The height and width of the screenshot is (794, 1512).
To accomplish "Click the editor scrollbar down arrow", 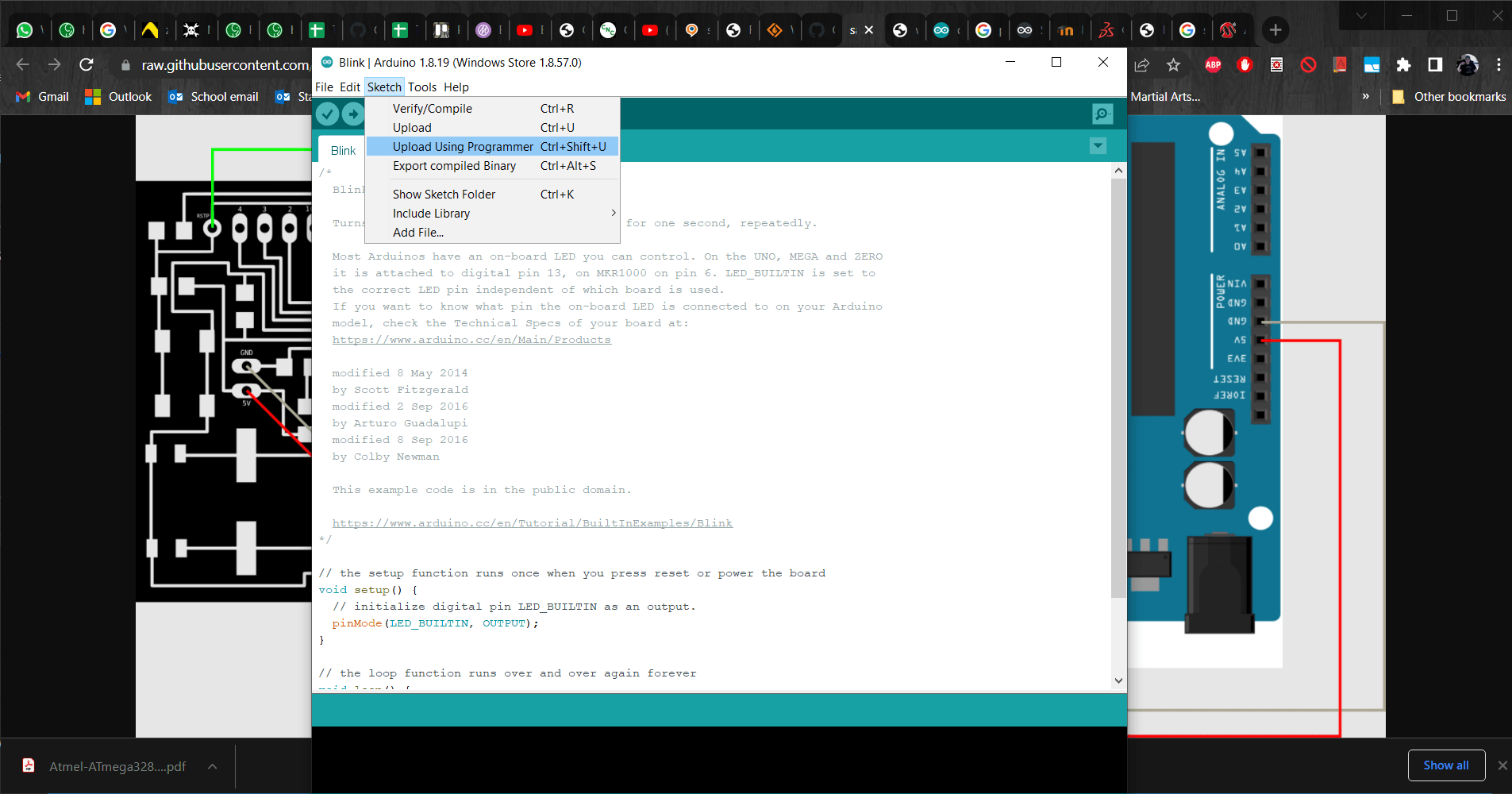I will (1118, 680).
